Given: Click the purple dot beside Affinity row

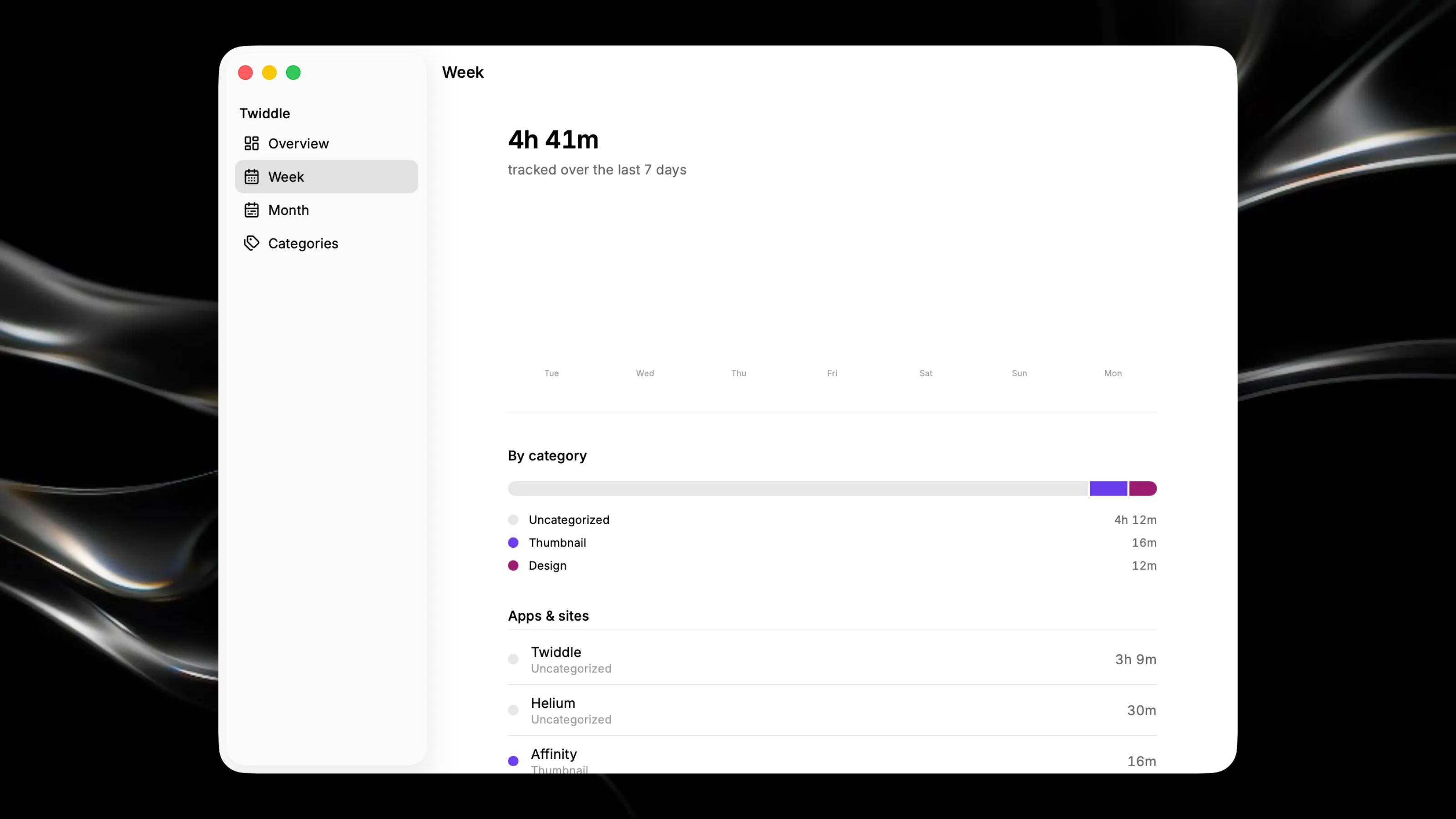Looking at the screenshot, I should 513,761.
